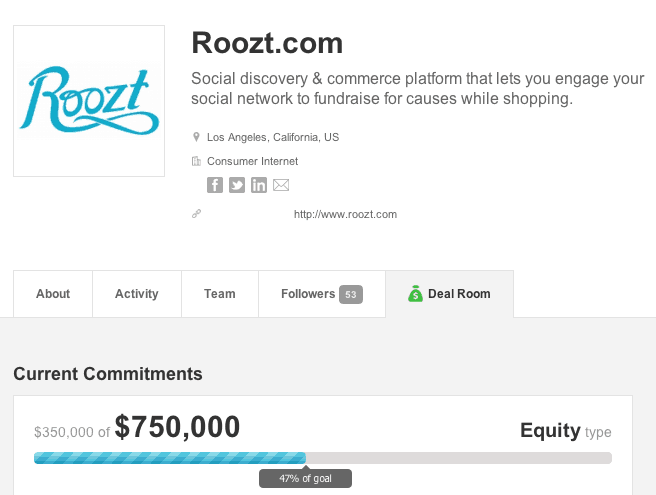The width and height of the screenshot is (656, 495).
Task: Click the Consumer Internet market link
Action: coord(252,161)
